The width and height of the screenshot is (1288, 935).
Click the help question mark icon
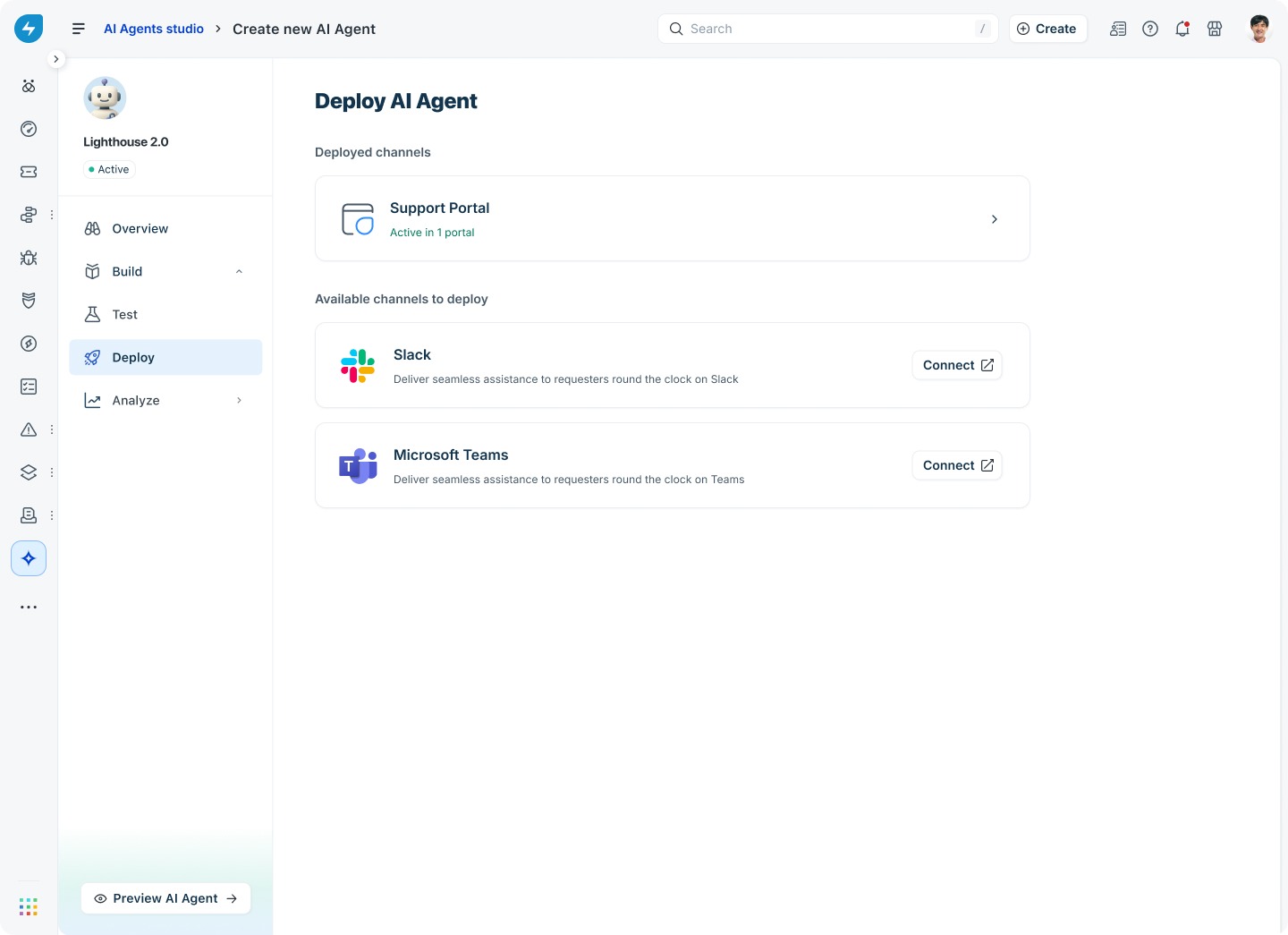[1150, 29]
